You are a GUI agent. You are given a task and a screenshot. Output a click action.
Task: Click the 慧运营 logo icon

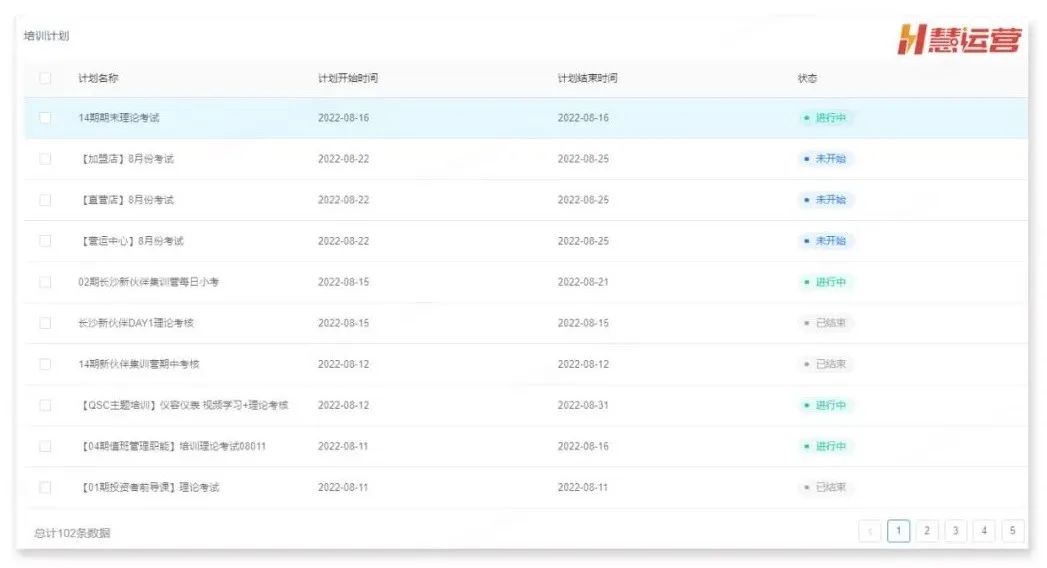(959, 41)
